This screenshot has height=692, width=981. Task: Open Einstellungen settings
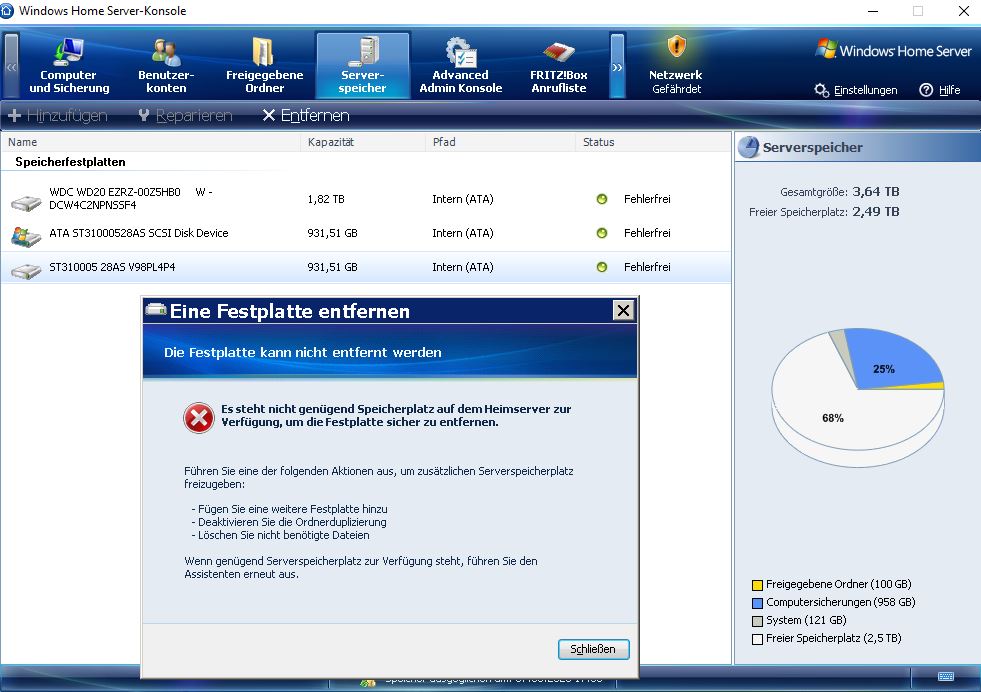pyautogui.click(x=857, y=90)
